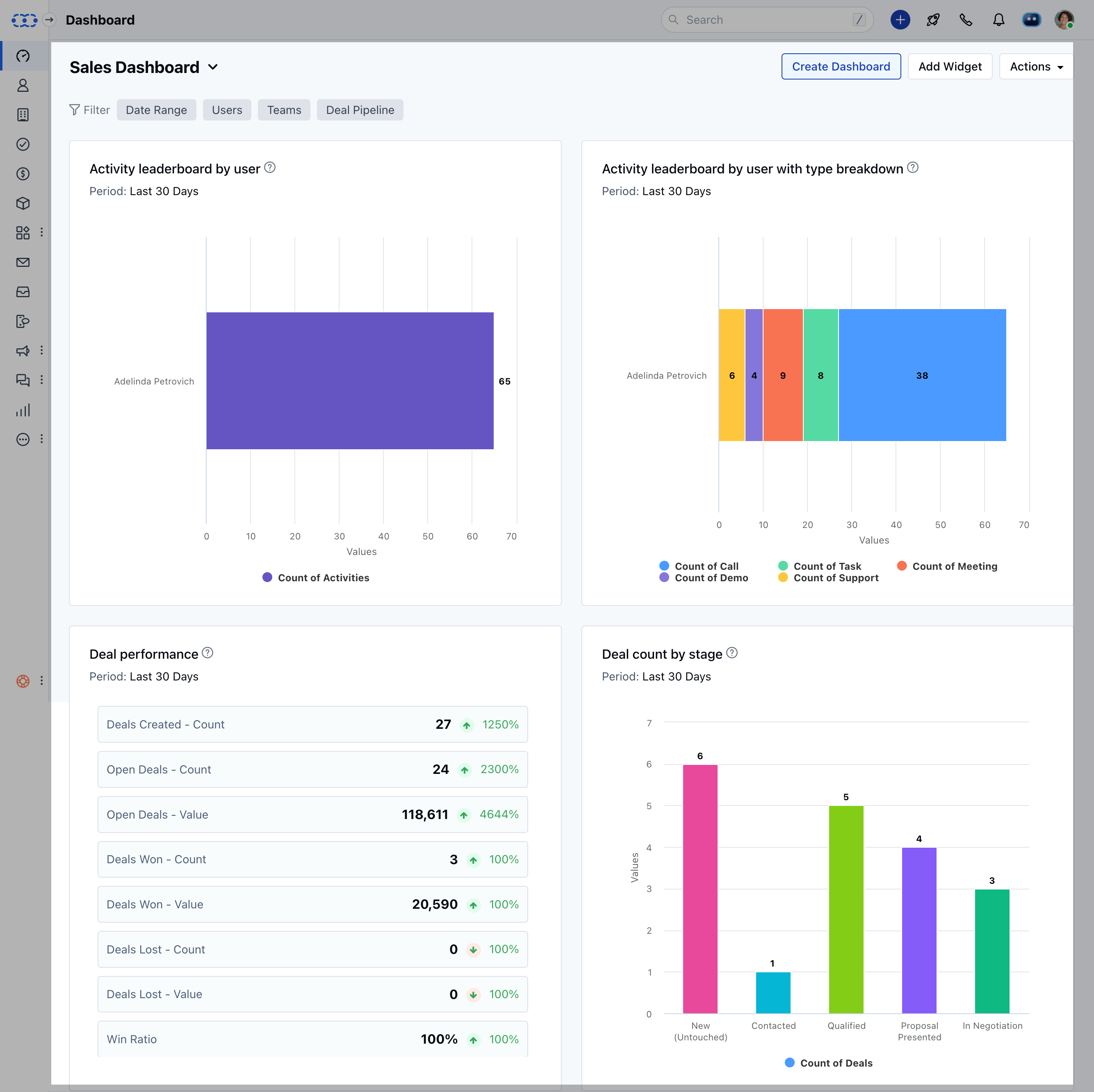This screenshot has width=1094, height=1092.
Task: Click the tasks/checkbox icon in sidebar
Action: click(24, 144)
